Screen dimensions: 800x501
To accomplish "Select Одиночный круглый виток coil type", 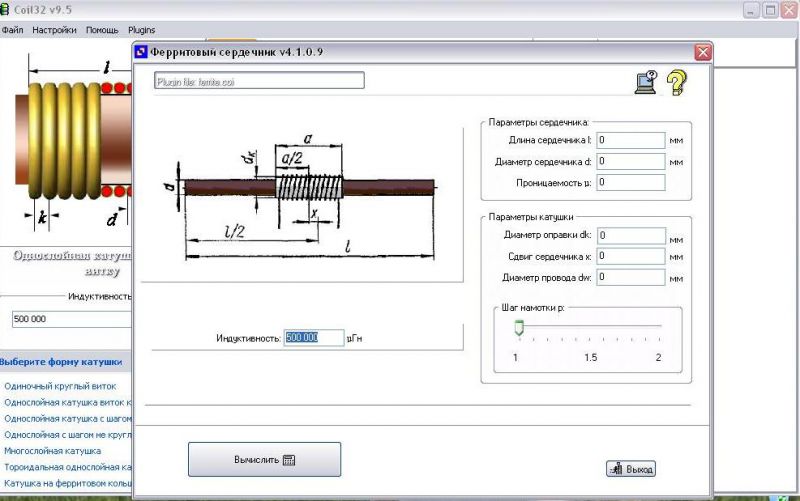I will (60, 386).
